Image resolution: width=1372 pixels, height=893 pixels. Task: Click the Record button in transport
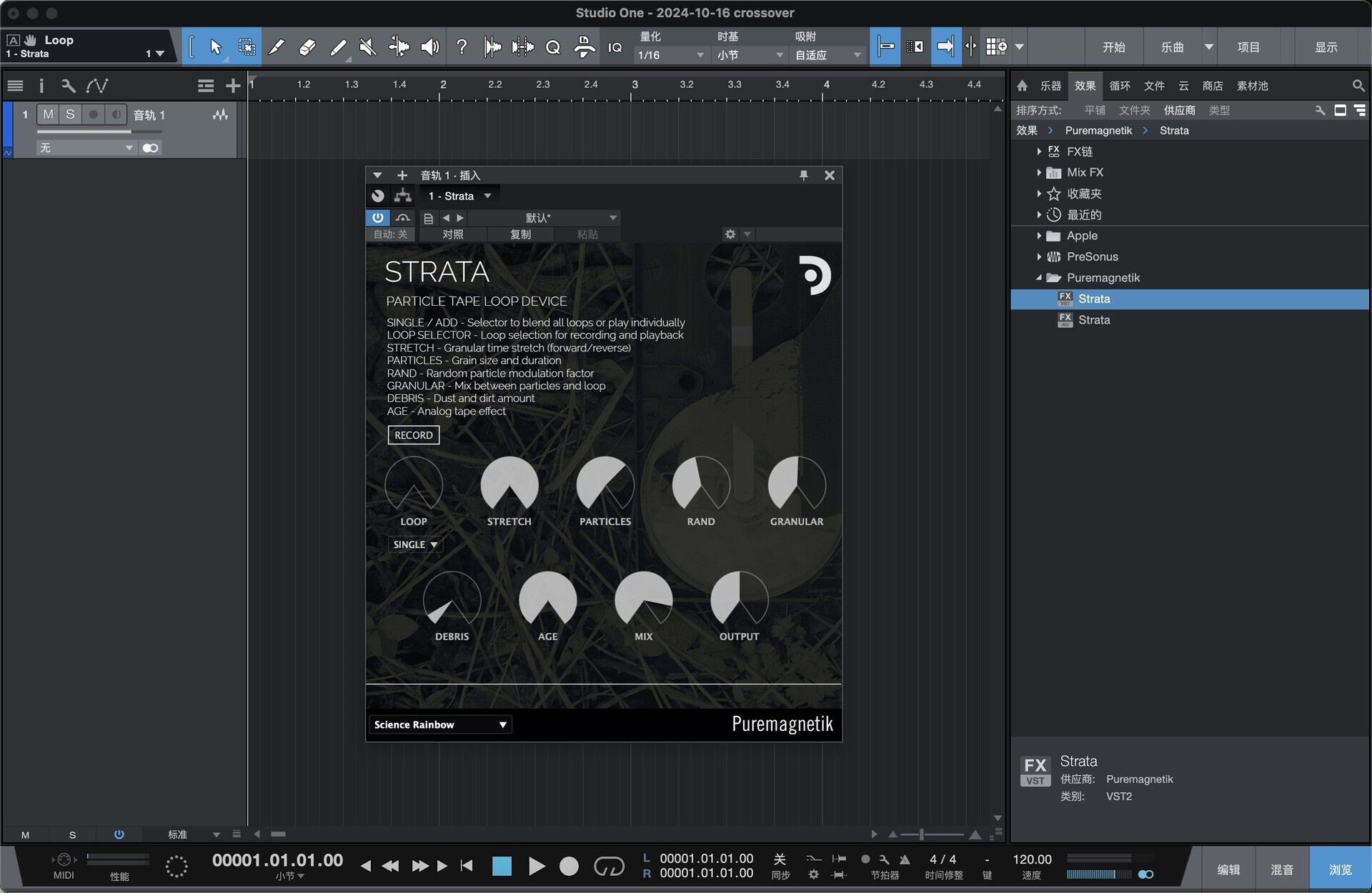coord(569,867)
